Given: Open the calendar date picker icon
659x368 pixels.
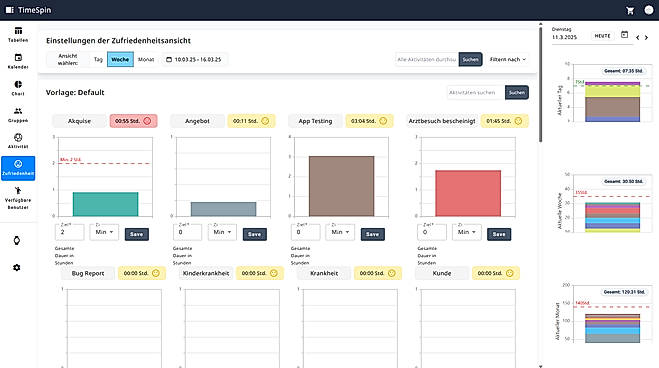Looking at the screenshot, I should [x=625, y=35].
